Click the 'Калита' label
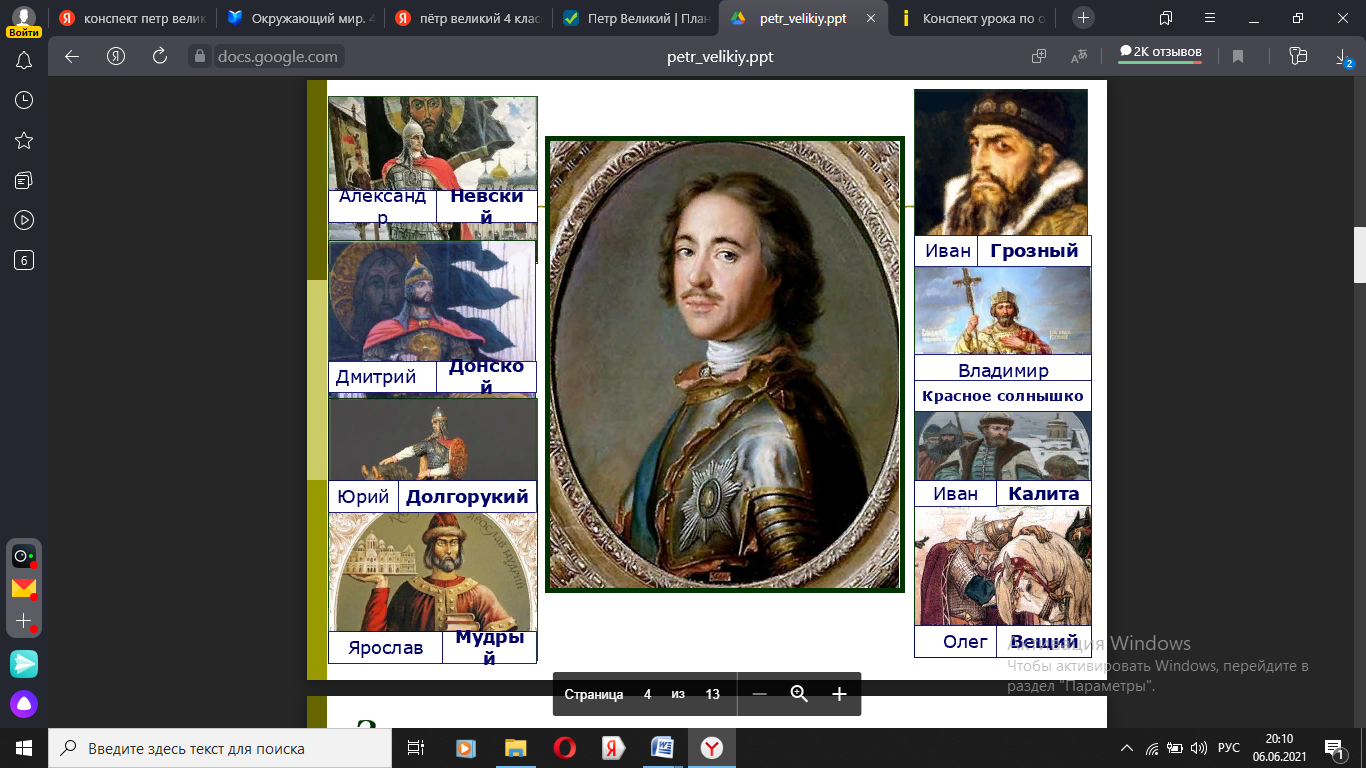The width and height of the screenshot is (1366, 768). pyautogui.click(x=1044, y=493)
